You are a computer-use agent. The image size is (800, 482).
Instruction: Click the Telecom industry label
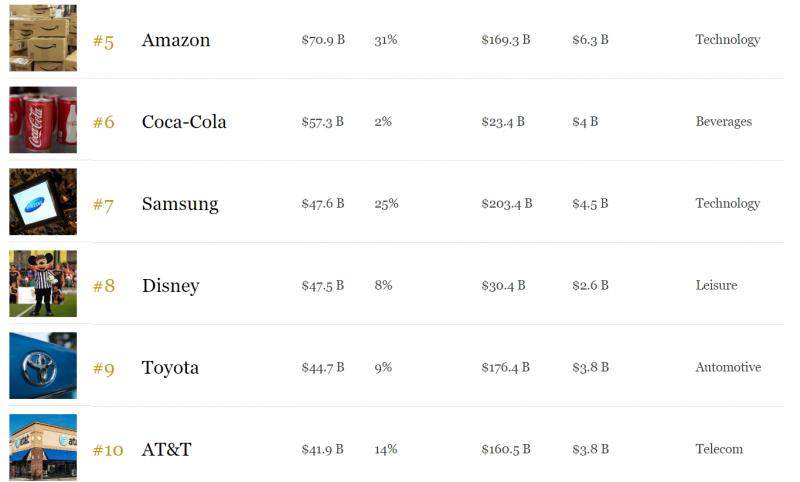[719, 450]
